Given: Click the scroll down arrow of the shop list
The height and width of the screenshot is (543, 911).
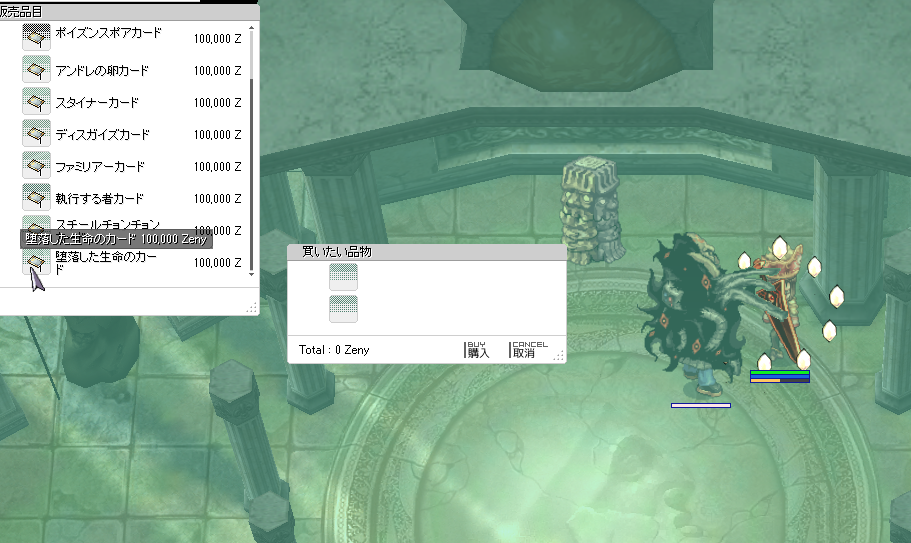Looking at the screenshot, I should click(251, 274).
